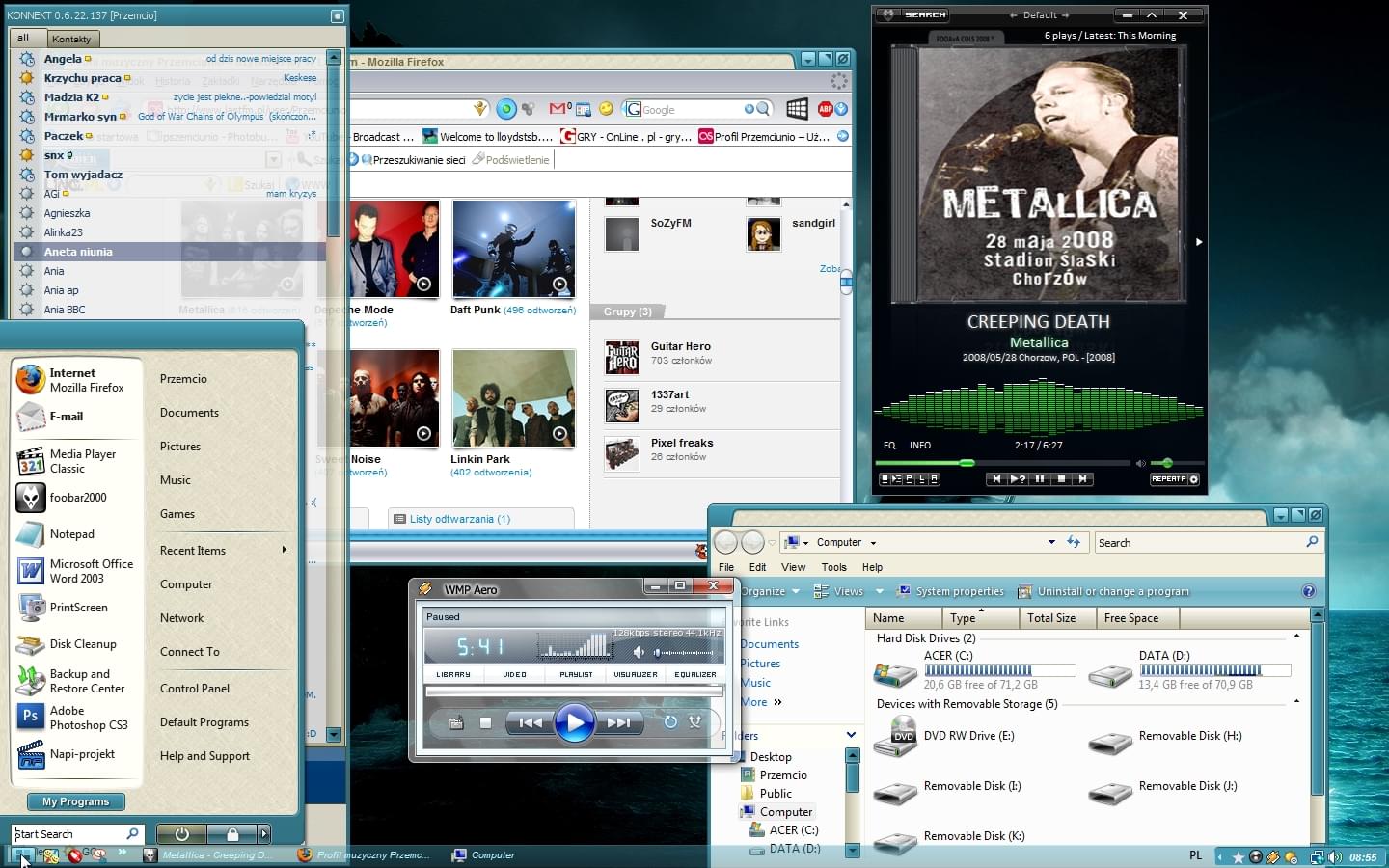Viewport: 1389px width, 868px height.
Task: Toggle the Visualizer in WMP Aero
Action: click(635, 675)
